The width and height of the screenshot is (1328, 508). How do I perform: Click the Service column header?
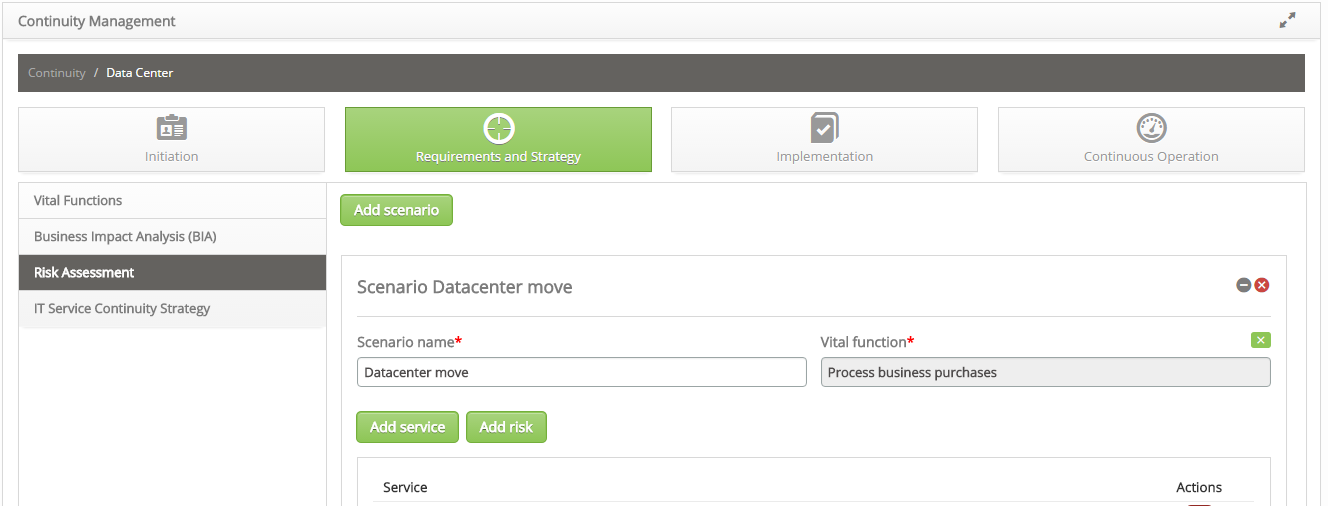(x=405, y=487)
